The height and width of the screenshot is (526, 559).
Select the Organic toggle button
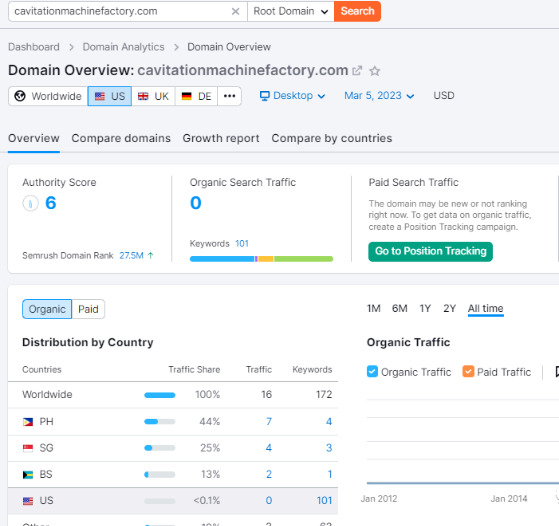point(47,309)
